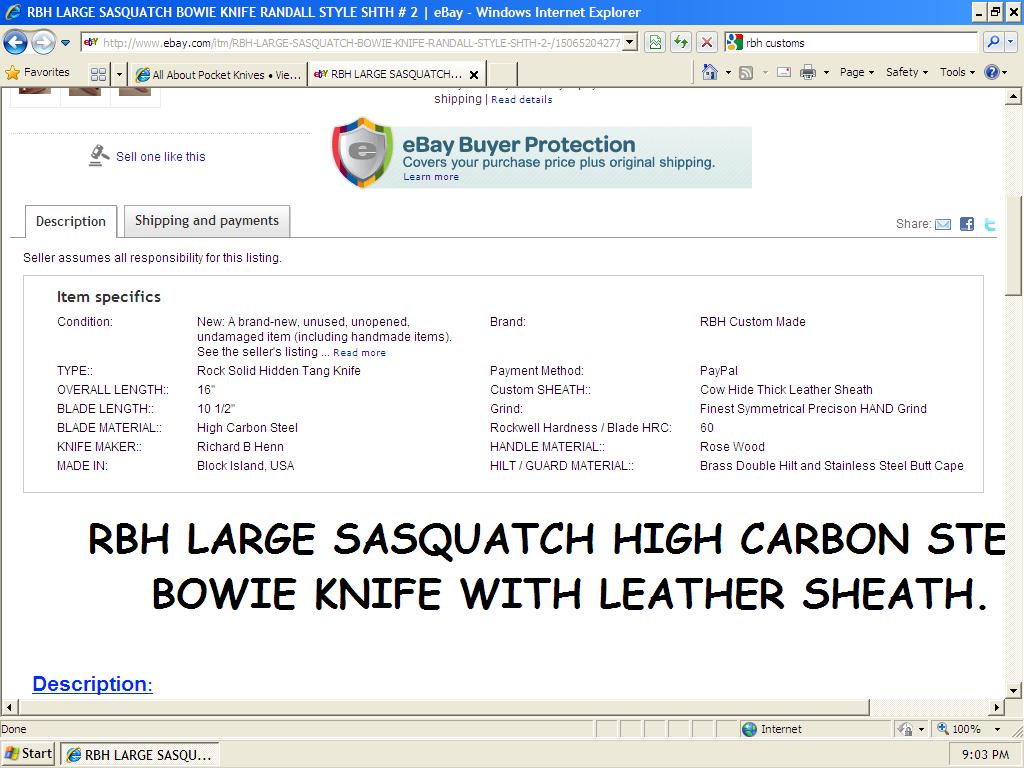
Task: Click the 'Cow Hide Thick Leather Sheath' value
Action: [786, 391]
